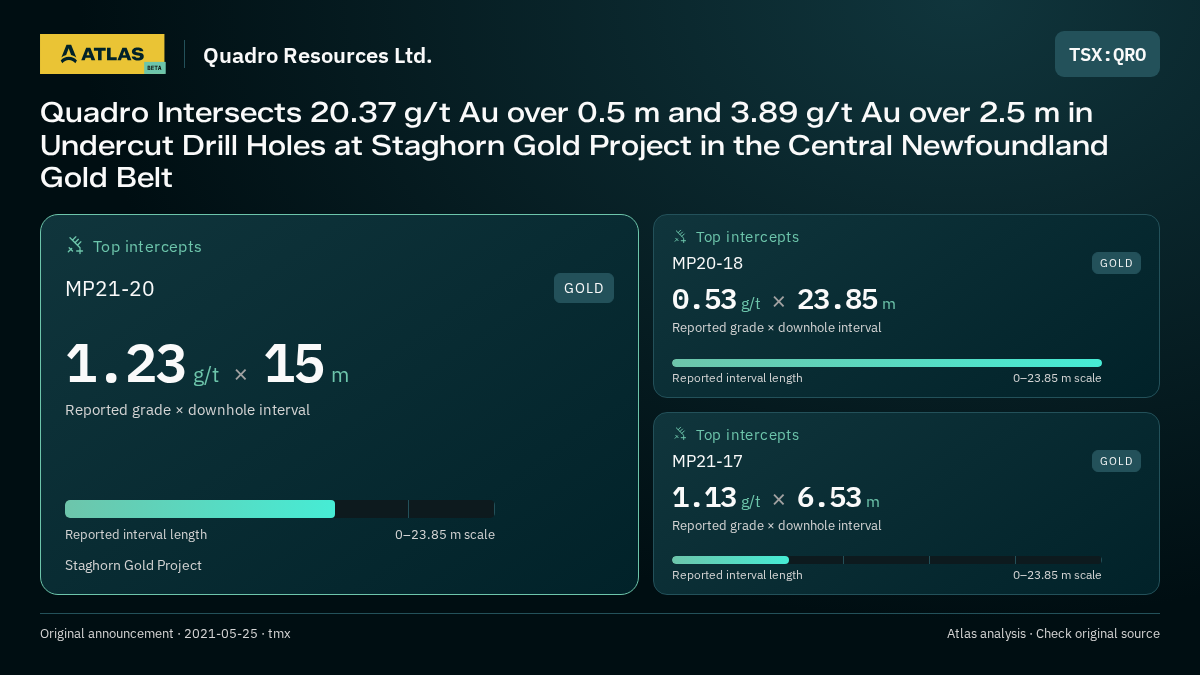
Task: Click "0–23.85 m scale" under the MP20-18 bar
Action: [1057, 378]
